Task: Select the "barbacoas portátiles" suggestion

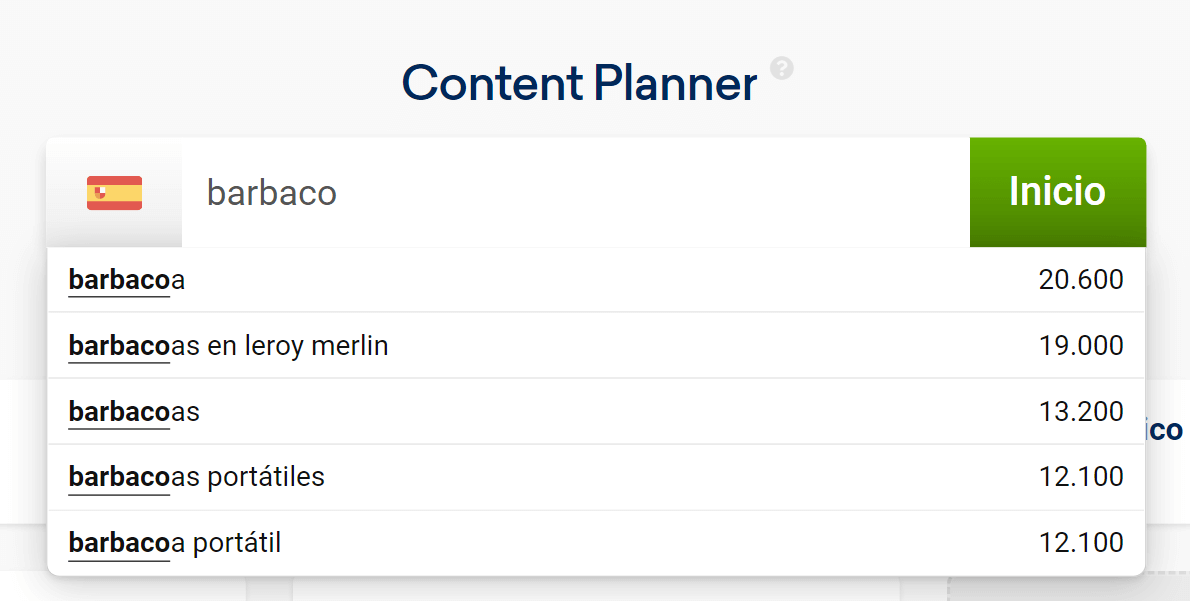Action: click(x=197, y=477)
